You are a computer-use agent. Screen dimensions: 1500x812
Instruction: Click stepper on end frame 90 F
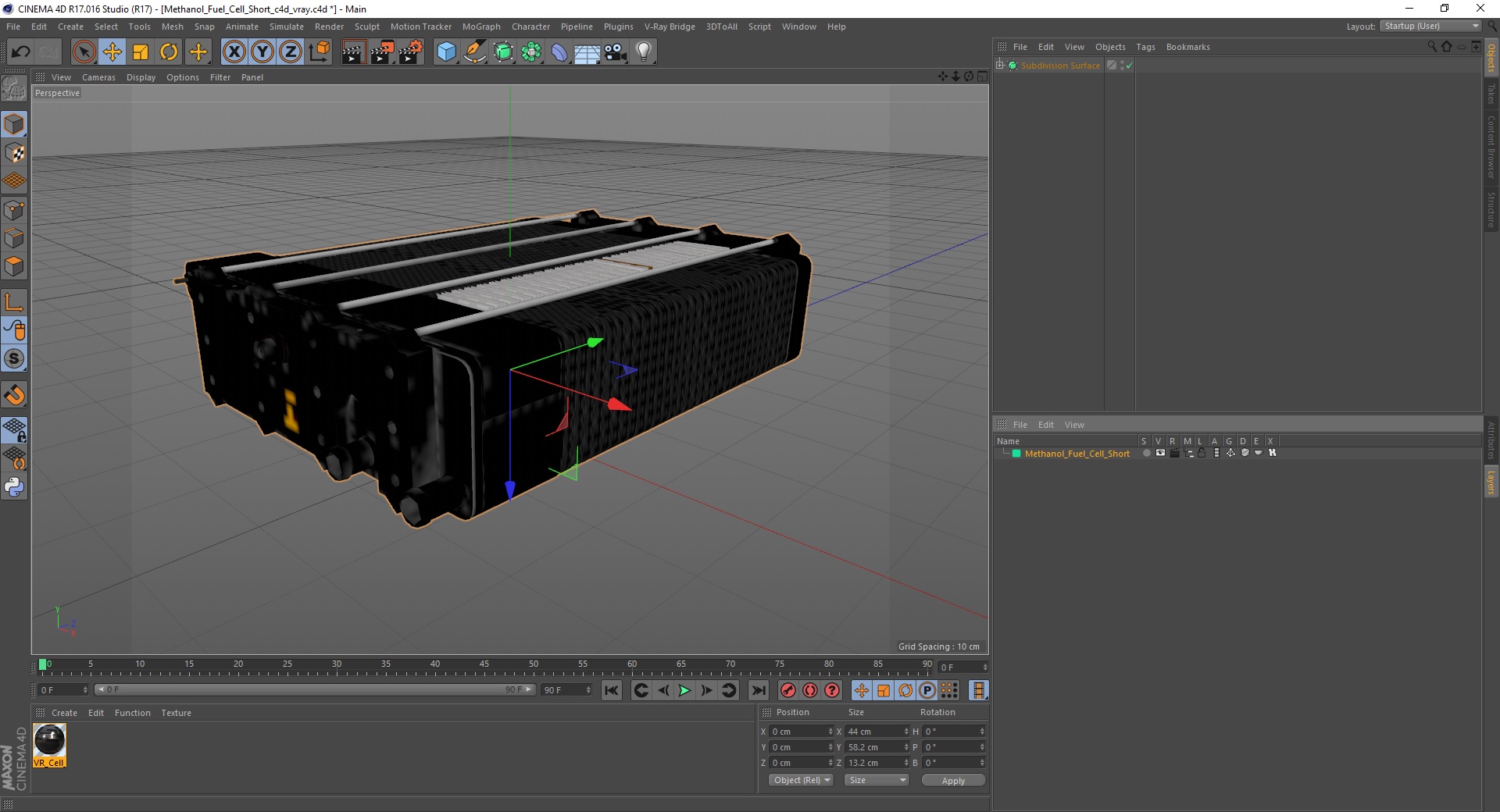(x=588, y=690)
